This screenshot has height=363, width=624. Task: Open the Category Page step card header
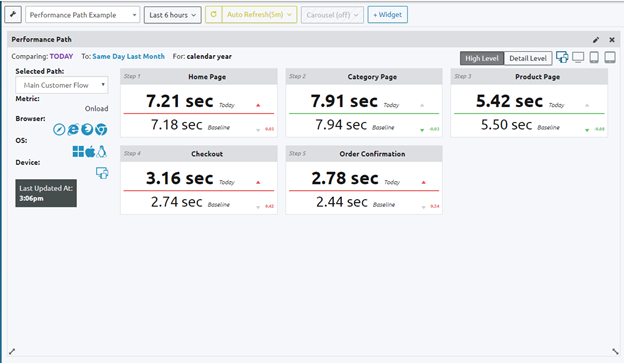[364, 76]
